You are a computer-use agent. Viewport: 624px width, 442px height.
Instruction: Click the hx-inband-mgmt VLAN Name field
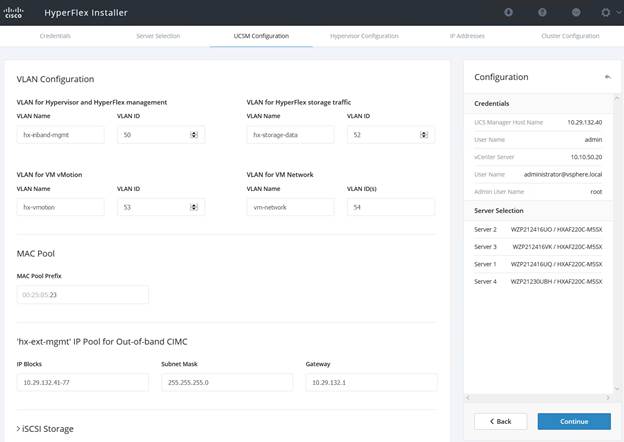tap(60, 135)
